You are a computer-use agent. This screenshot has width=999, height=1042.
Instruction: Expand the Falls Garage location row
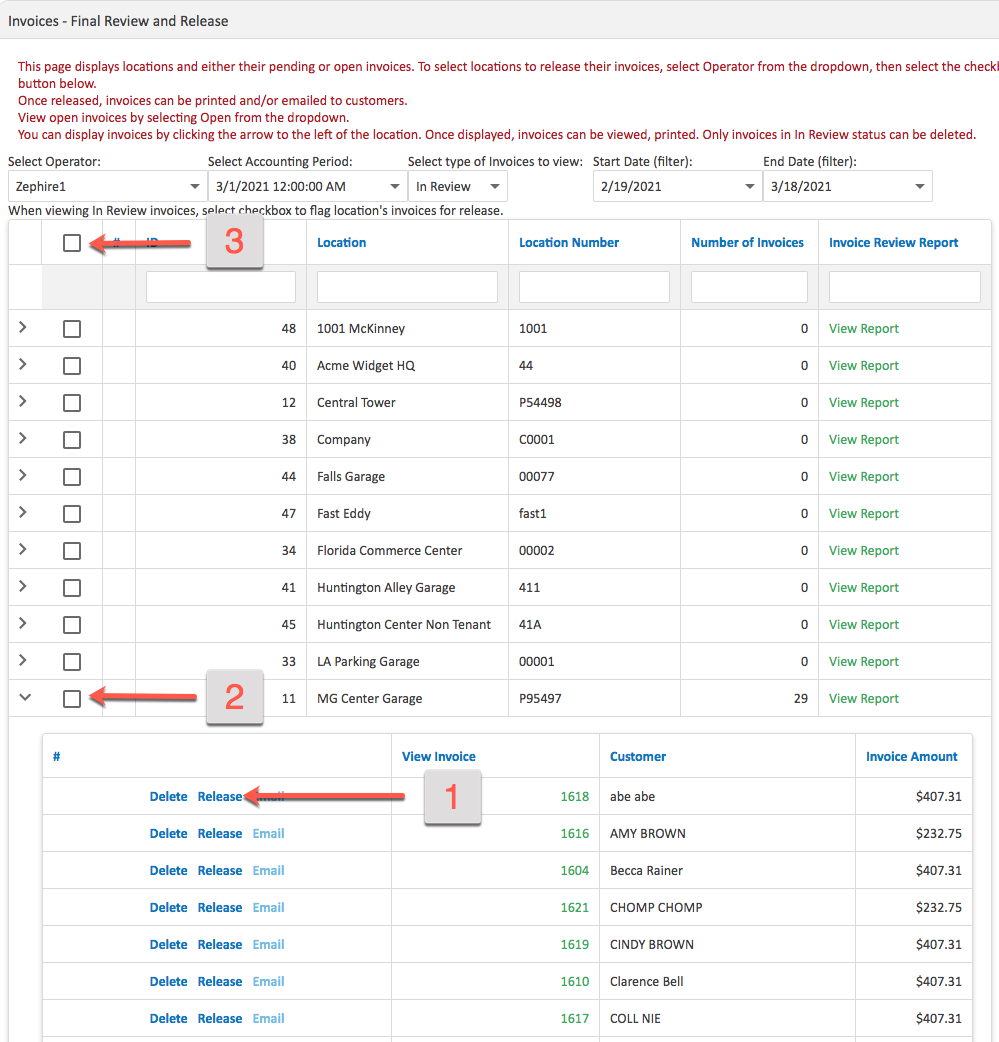[x=24, y=476]
